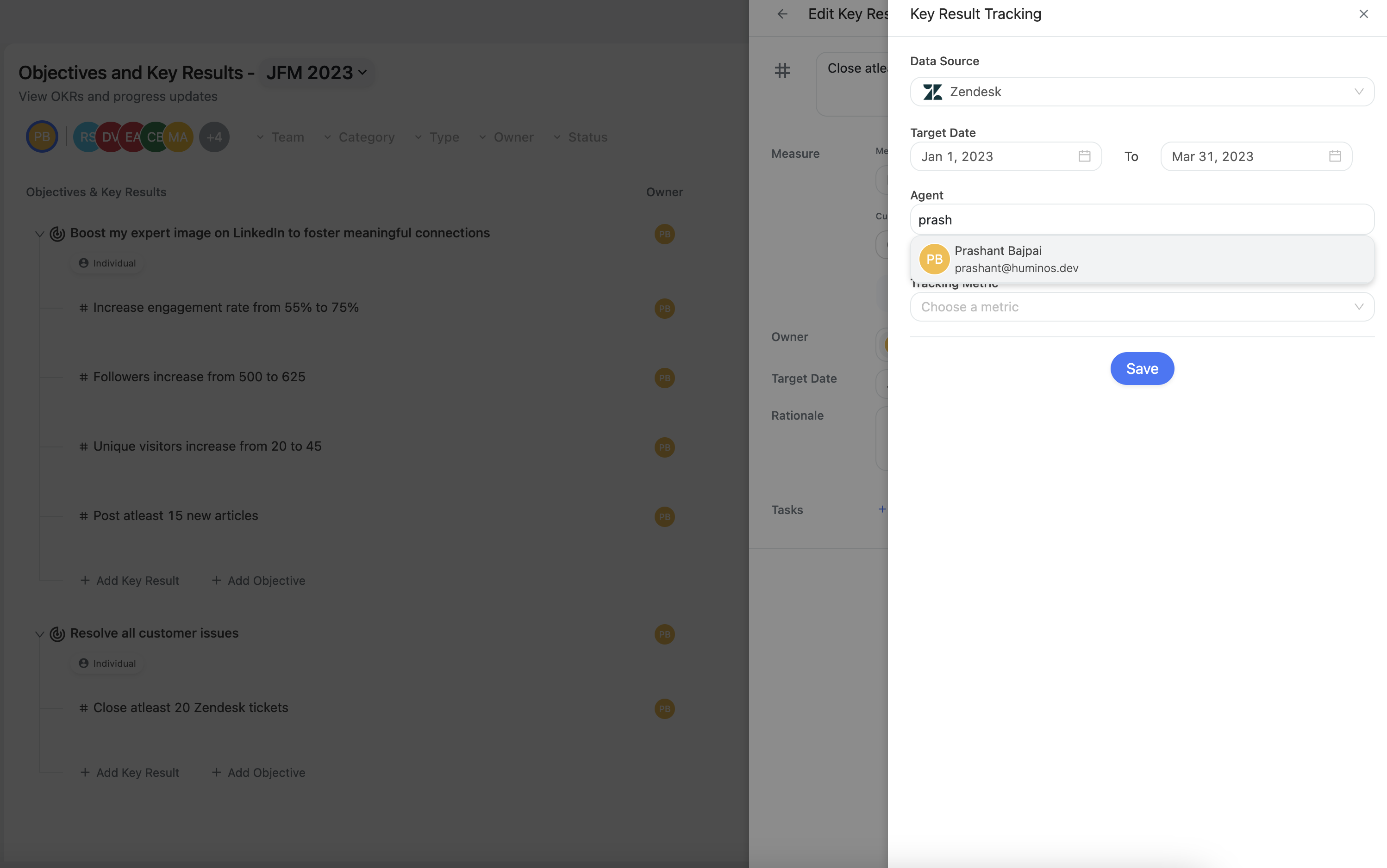Open Post atleast 15 new articles key result
This screenshot has height=868, width=1387.
pyautogui.click(x=176, y=516)
